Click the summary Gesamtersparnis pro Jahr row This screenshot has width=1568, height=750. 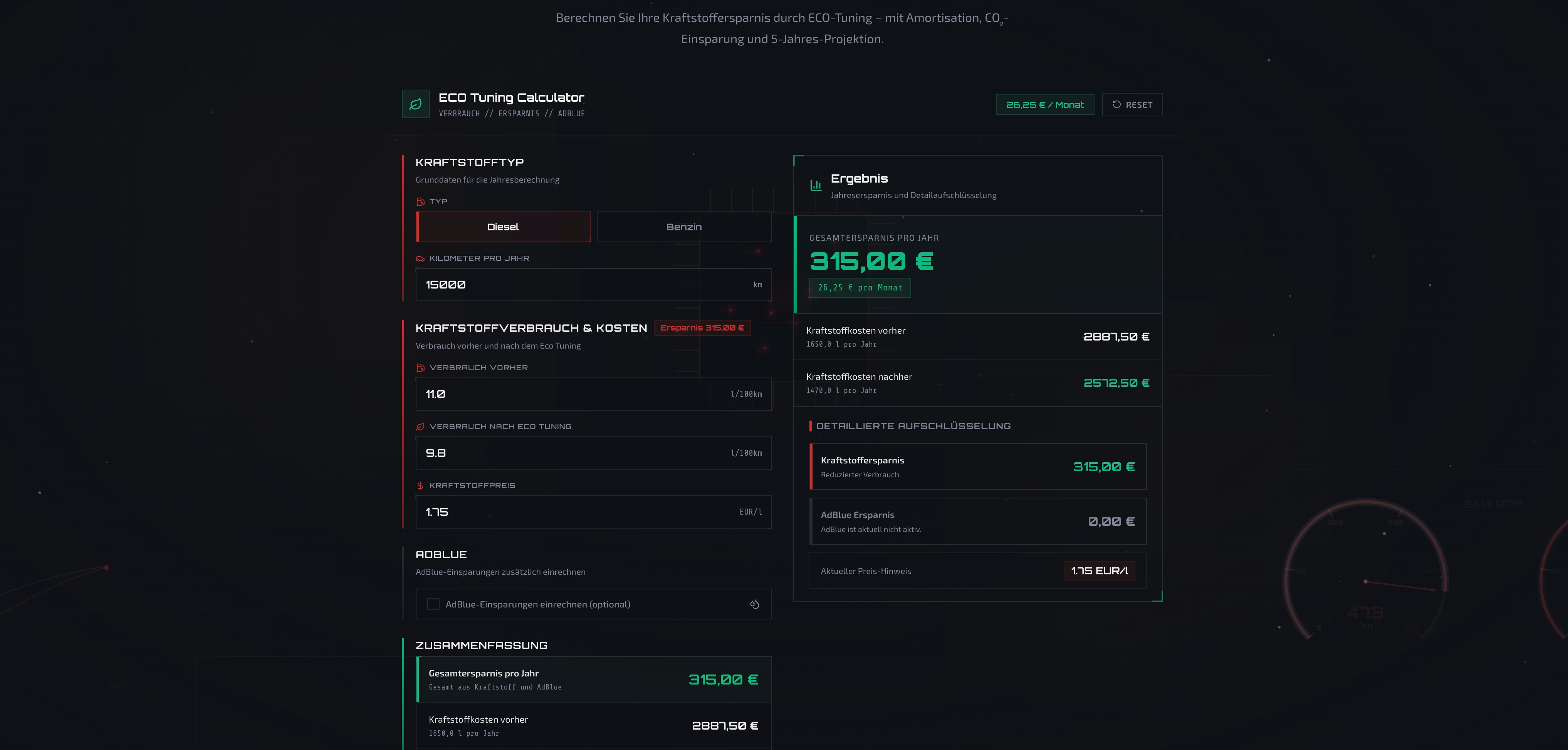(593, 680)
